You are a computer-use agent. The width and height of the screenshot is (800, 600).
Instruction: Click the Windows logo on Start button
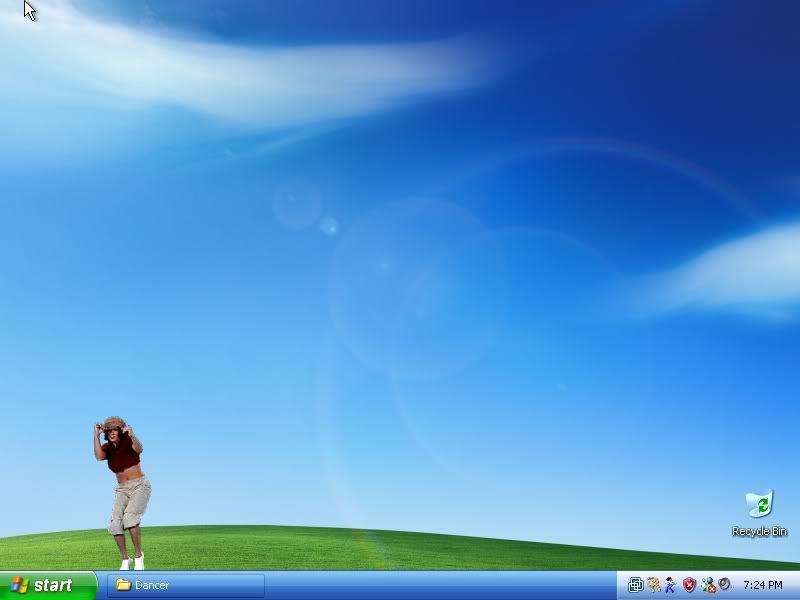pos(19,585)
